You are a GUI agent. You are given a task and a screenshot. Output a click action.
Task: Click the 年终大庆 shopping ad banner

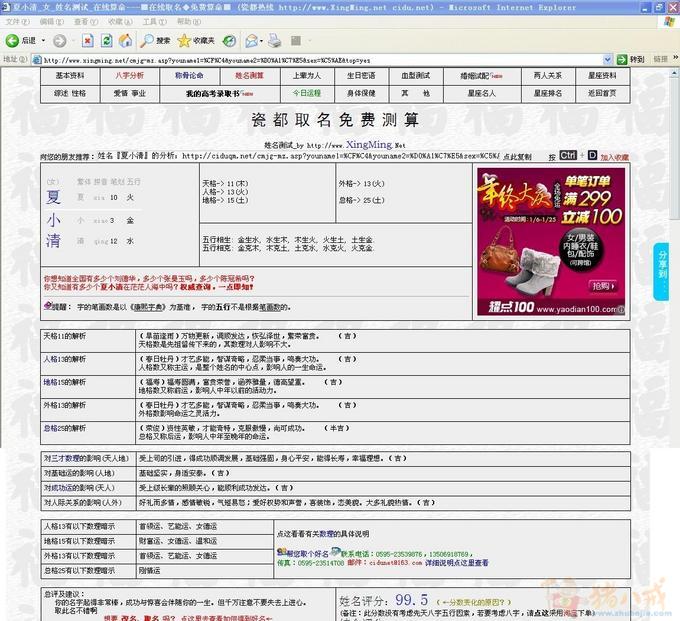coord(551,241)
